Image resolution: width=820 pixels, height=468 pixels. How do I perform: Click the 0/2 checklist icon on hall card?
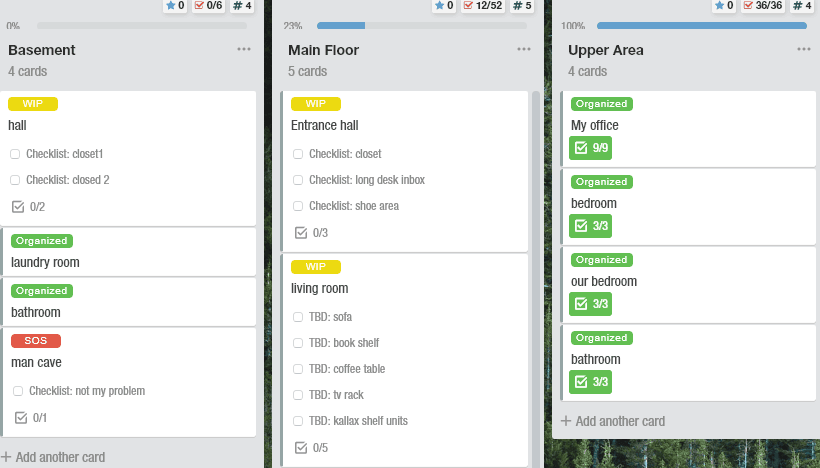(18, 207)
